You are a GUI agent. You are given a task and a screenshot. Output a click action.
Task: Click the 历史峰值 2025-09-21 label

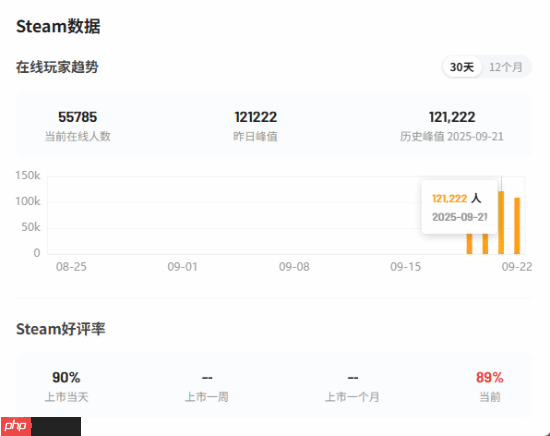point(452,136)
